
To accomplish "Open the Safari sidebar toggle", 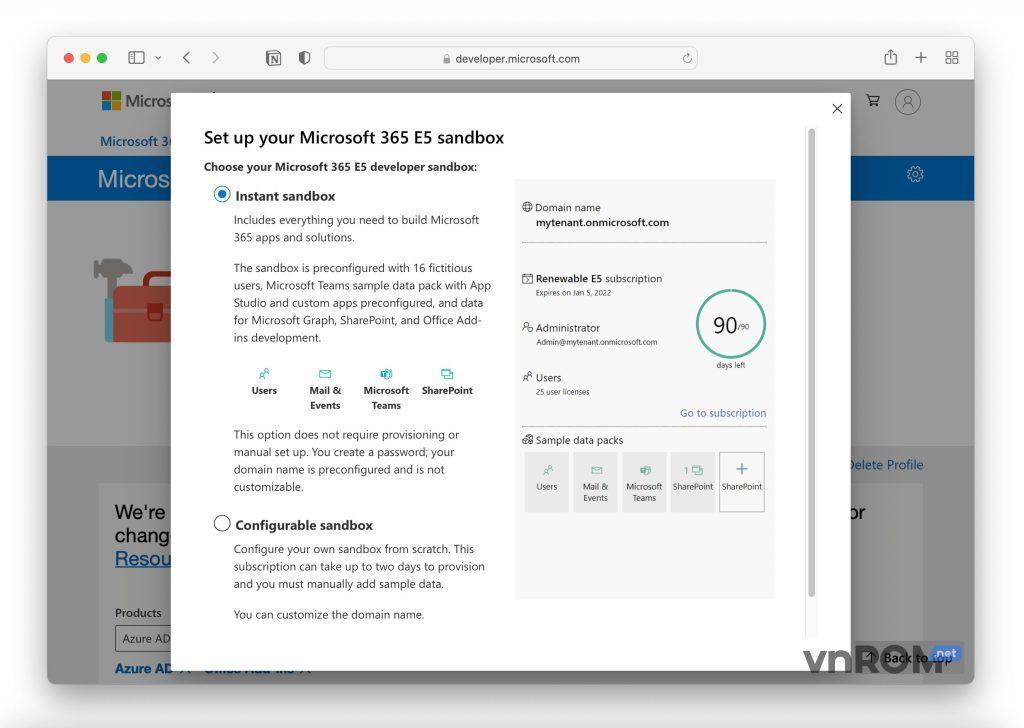I will 136,58.
